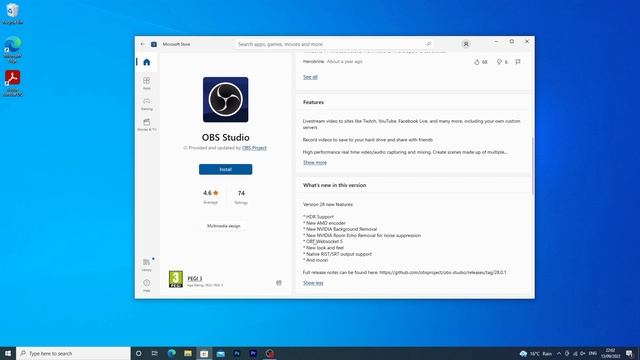This screenshot has height=360, width=640.
Task: Open the Home section in sidebar
Action: pos(147,62)
